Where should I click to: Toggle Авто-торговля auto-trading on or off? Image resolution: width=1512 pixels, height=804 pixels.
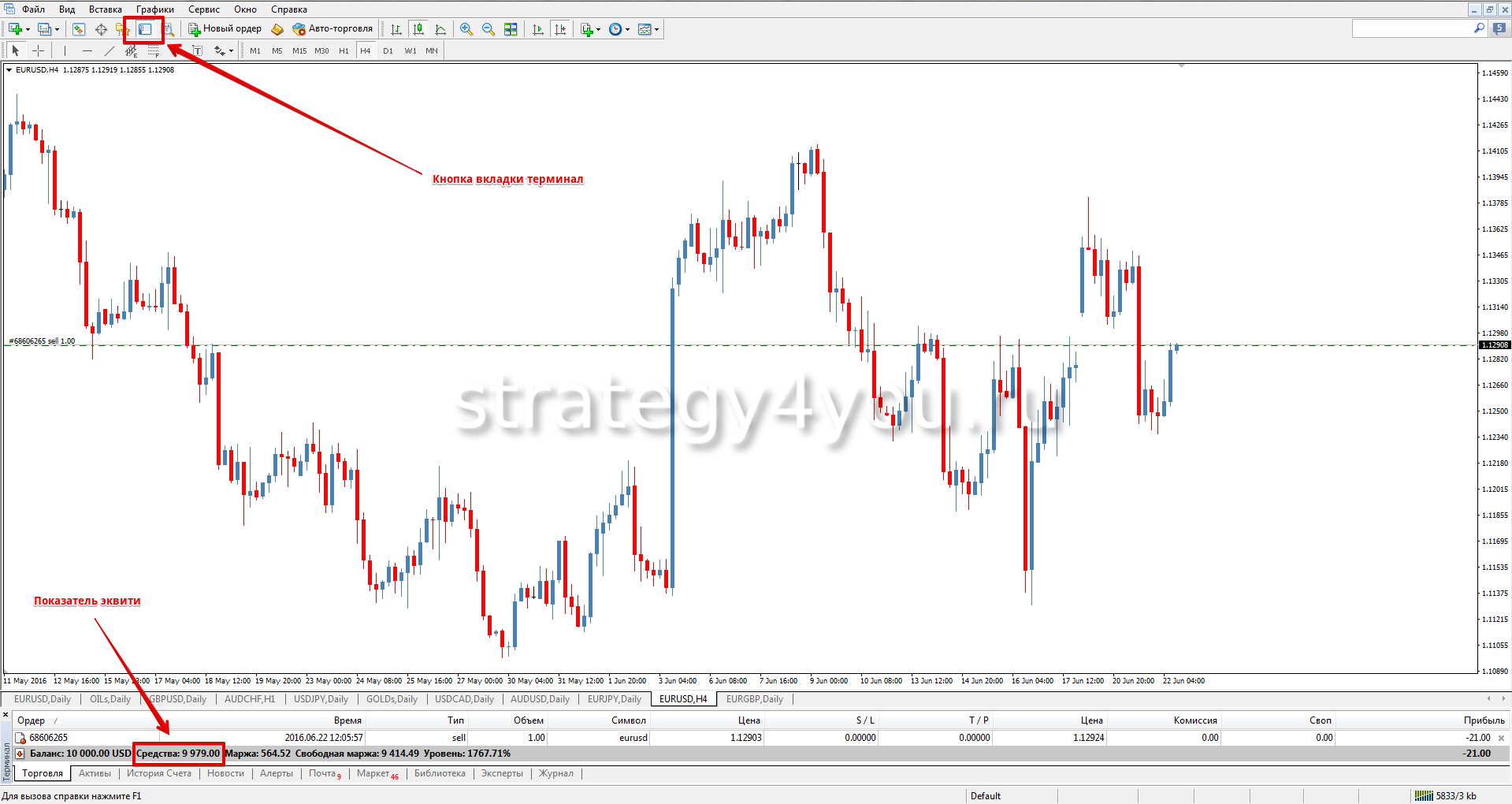coord(332,29)
